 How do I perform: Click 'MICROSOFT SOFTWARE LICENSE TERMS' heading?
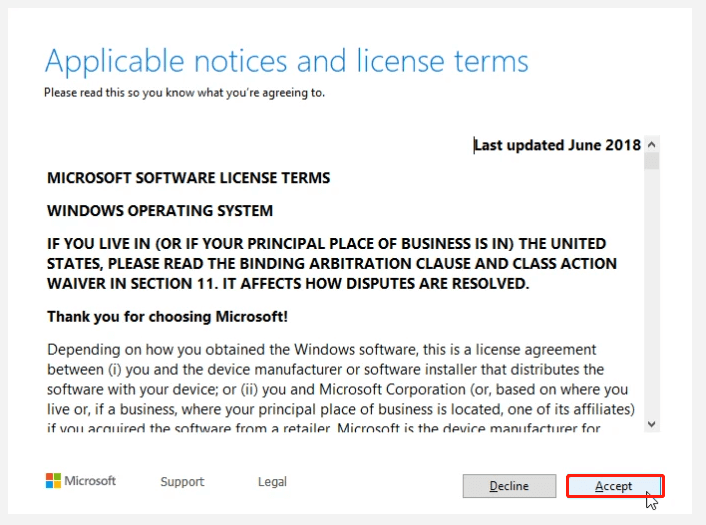click(189, 178)
